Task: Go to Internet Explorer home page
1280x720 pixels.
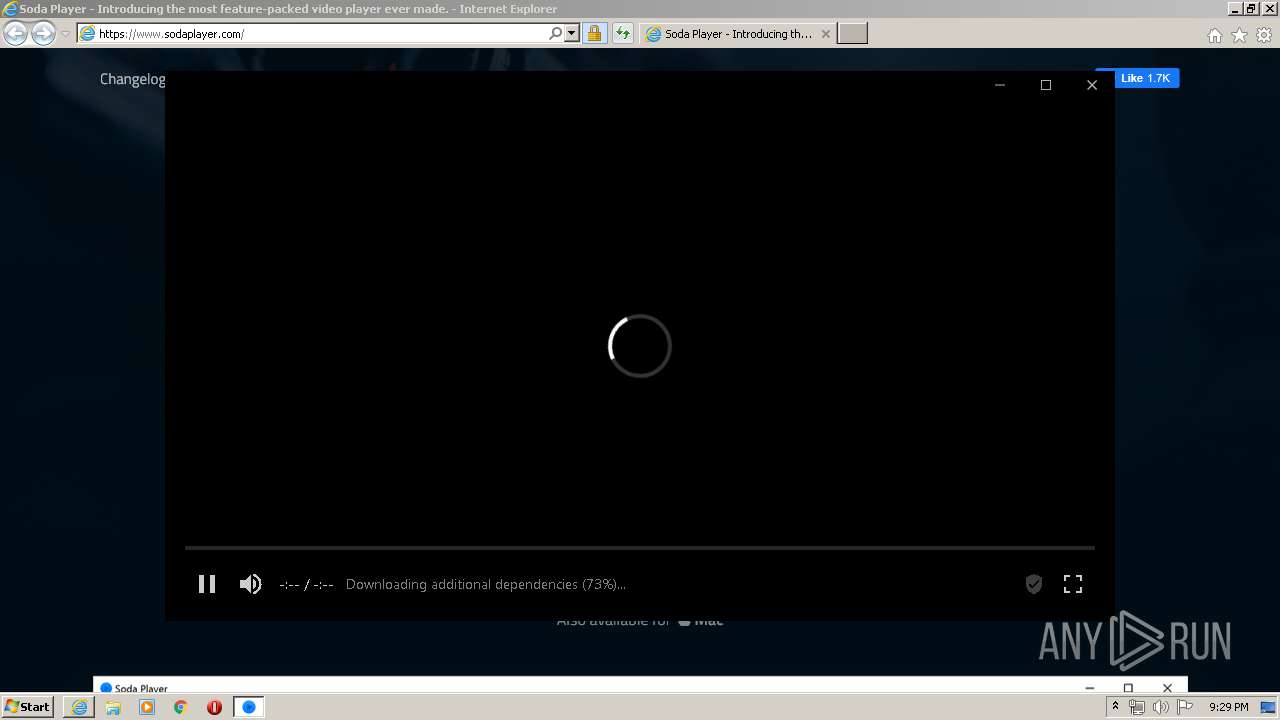Action: point(1215,35)
